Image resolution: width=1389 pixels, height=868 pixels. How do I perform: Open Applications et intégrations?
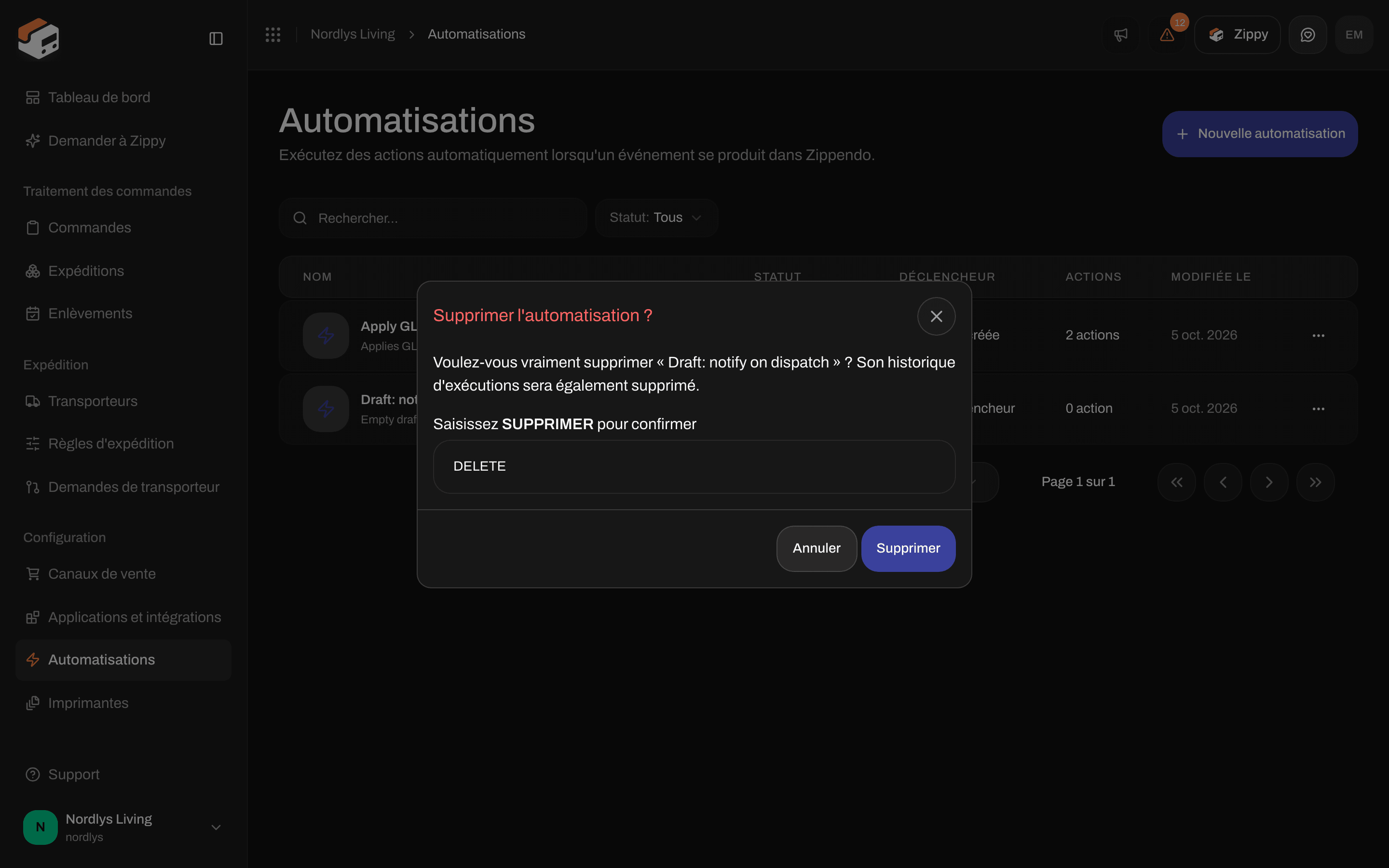[x=123, y=617]
